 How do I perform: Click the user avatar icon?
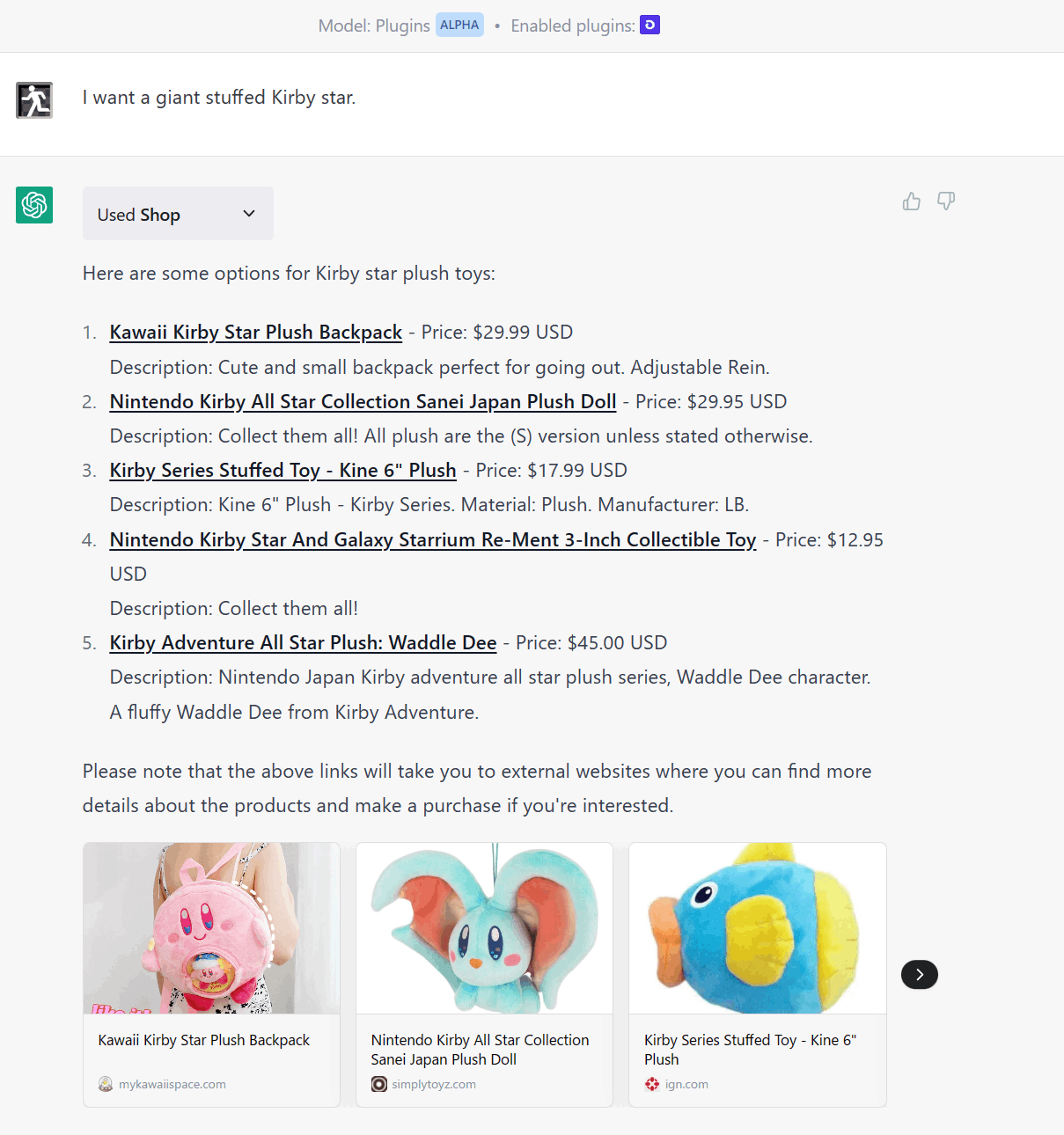34,100
